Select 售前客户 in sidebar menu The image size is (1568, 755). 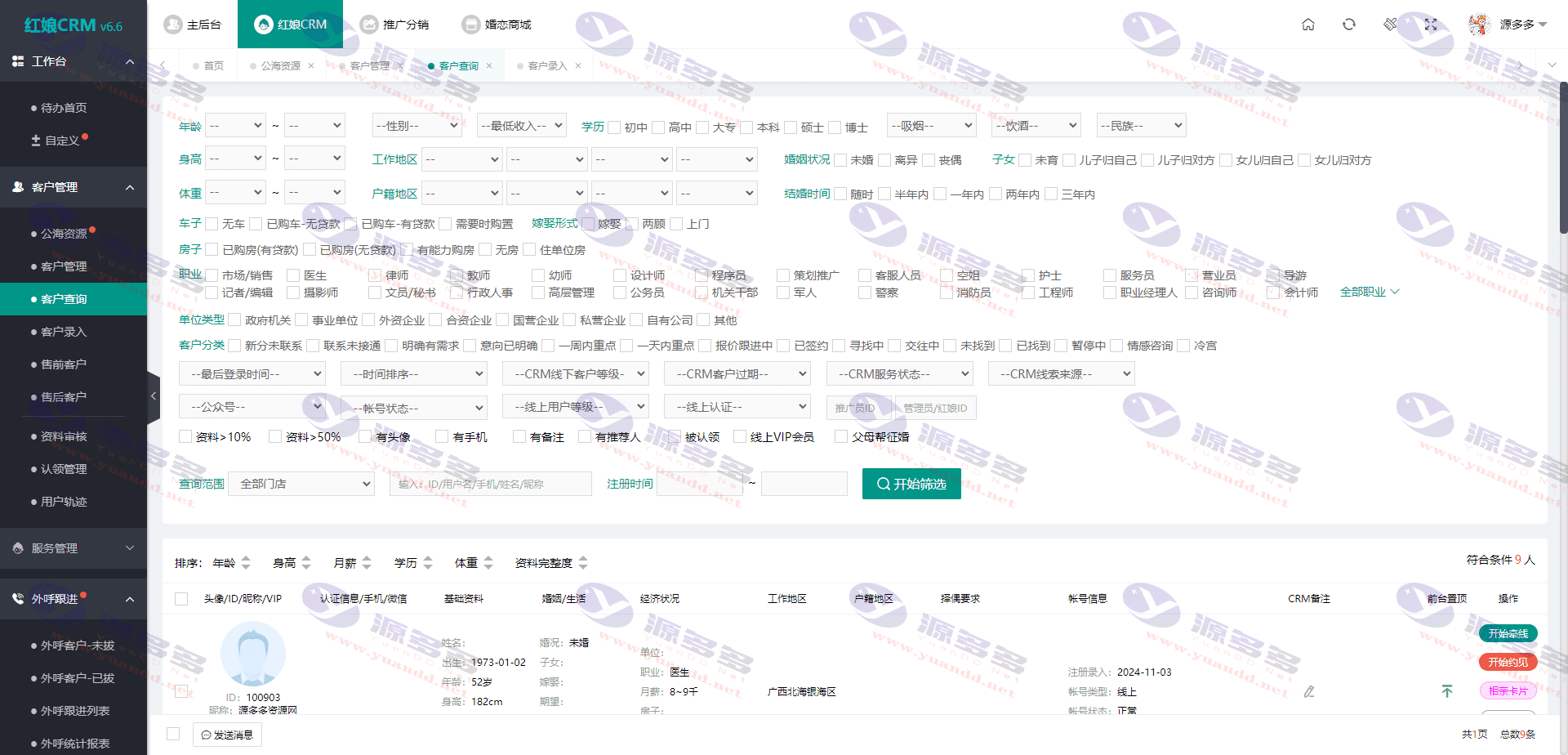point(64,364)
